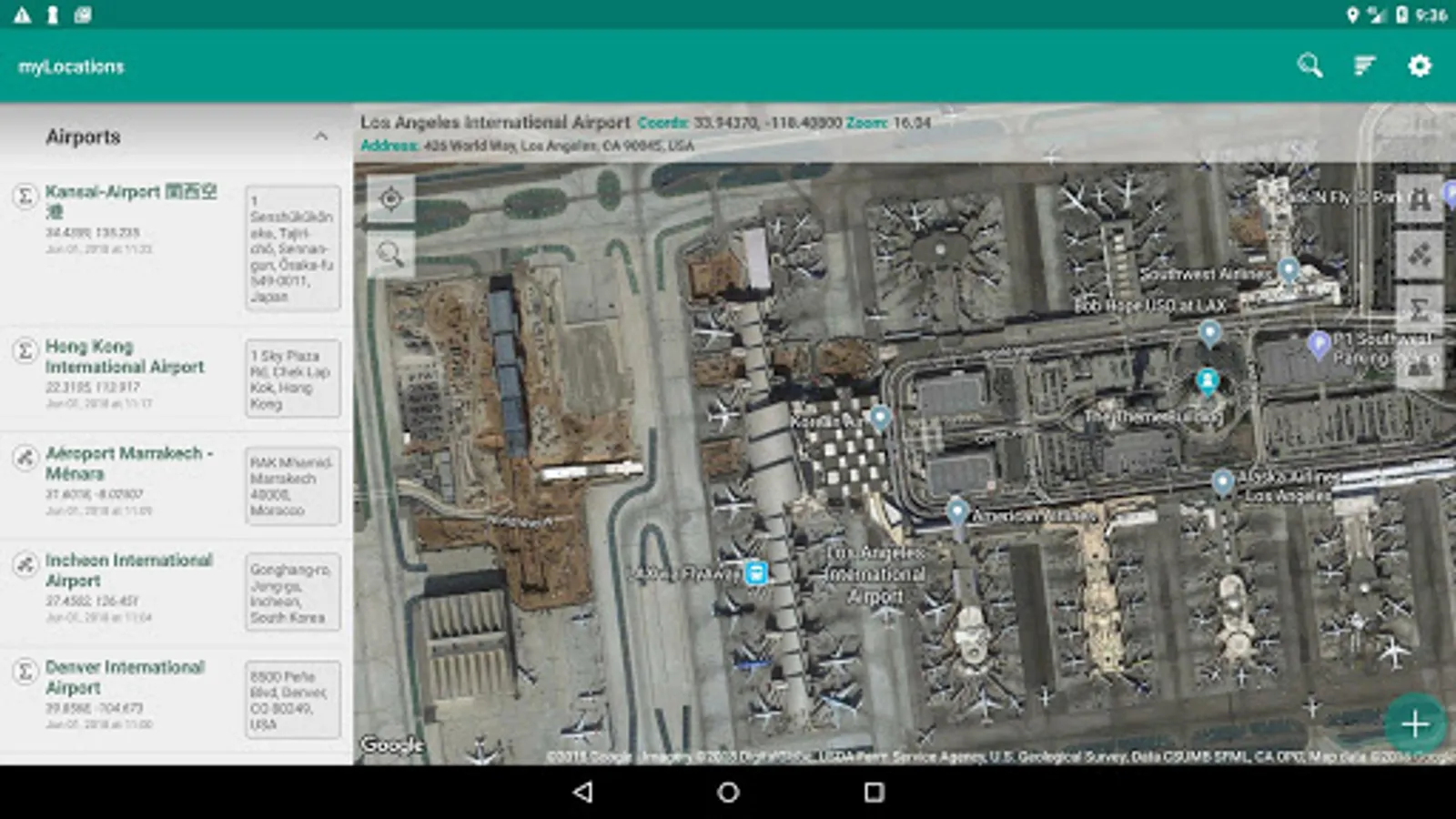
Task: Tap the Hong Kong address box with Sky Plaza Rd
Action: 292,379
